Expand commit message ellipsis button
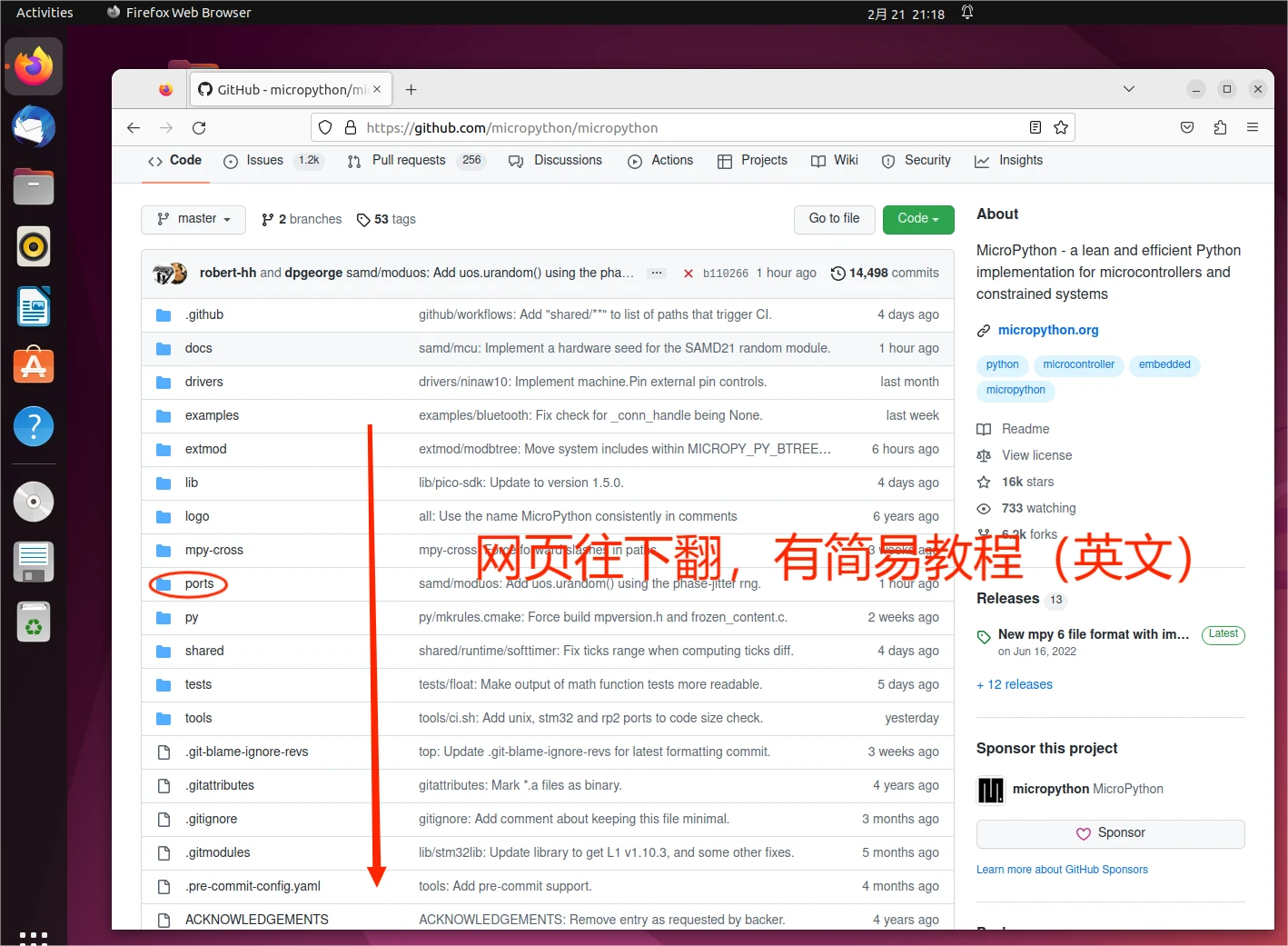Viewport: 1288px width, 946px height. (657, 273)
